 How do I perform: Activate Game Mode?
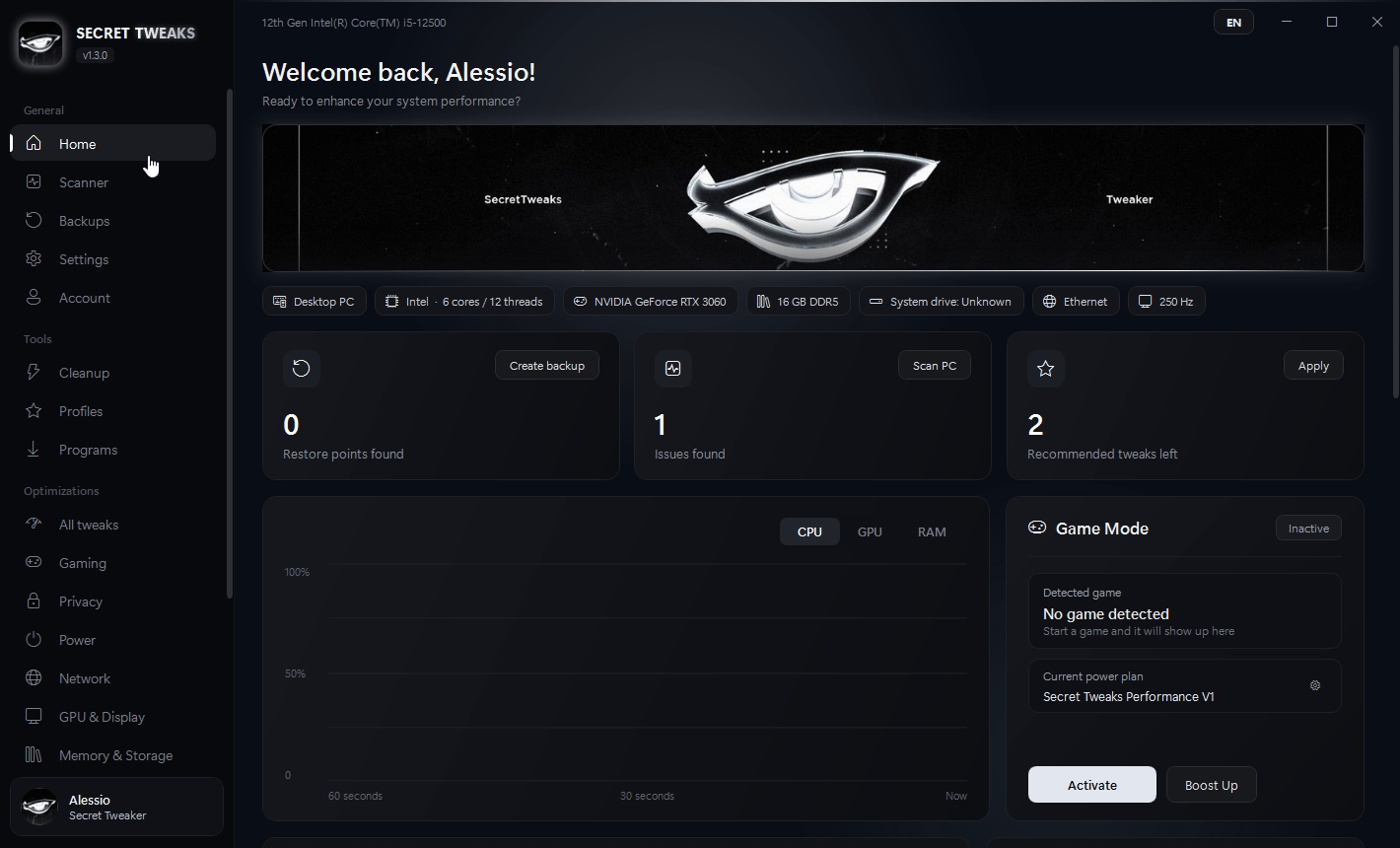point(1092,785)
